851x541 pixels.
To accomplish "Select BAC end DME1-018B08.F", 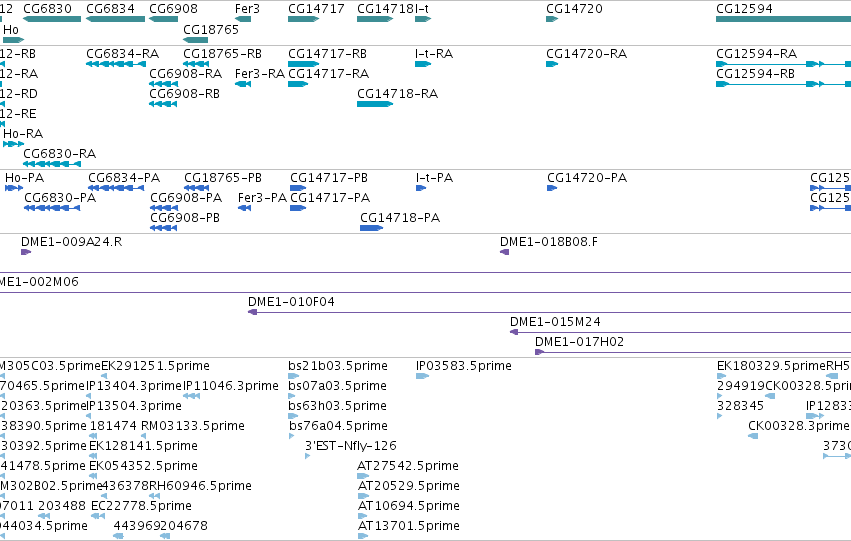I will 505,252.
